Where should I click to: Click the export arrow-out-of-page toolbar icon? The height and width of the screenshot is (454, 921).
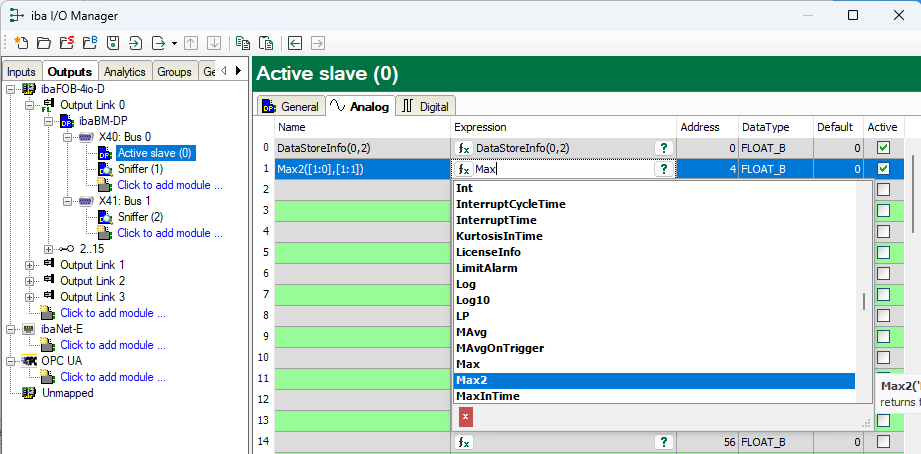pyautogui.click(x=159, y=43)
